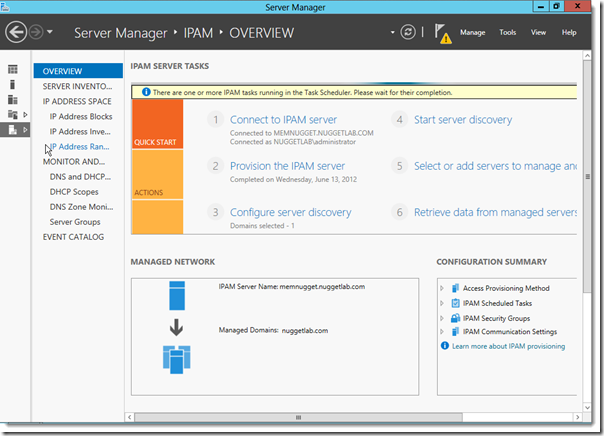This screenshot has height=436, width=604.
Task: Open the Tools menu
Action: click(x=507, y=32)
